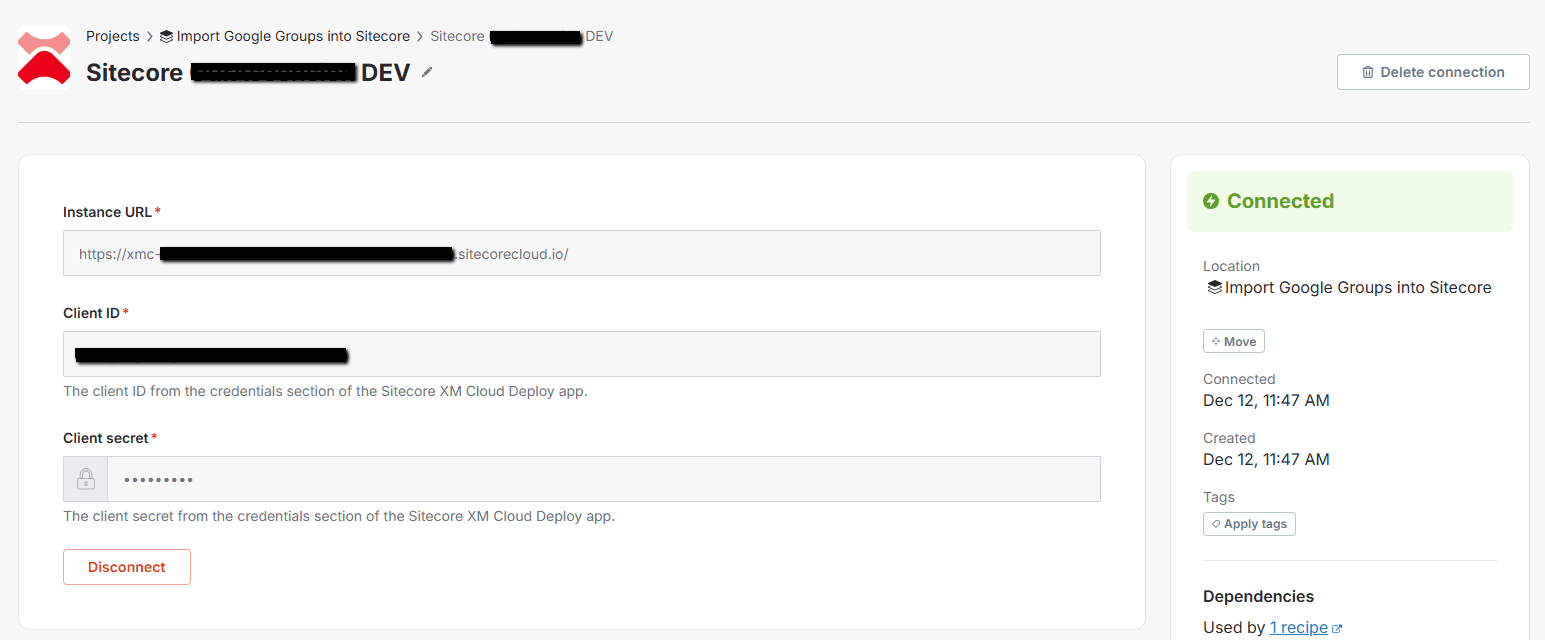Click the Client ID input field
Viewport: 1545px width, 640px height.
coord(582,354)
